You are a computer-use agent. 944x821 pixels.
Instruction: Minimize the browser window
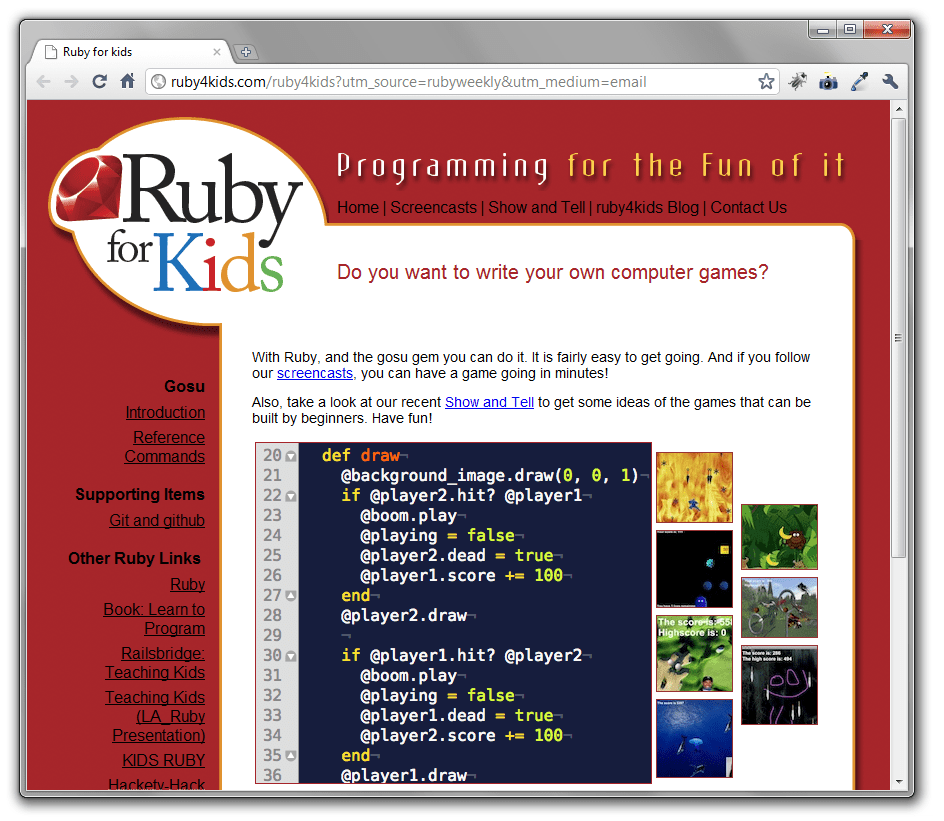point(823,29)
